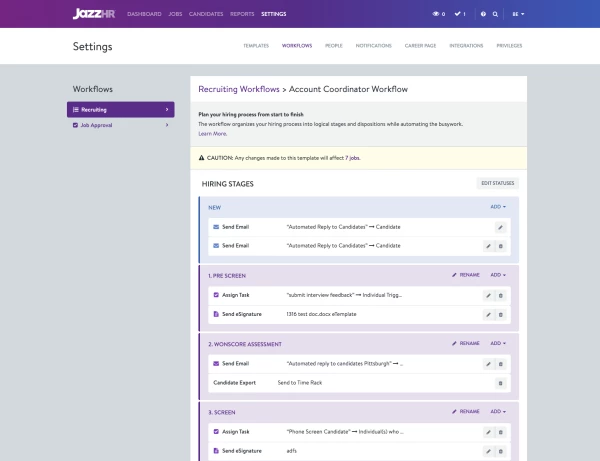Edit the Wonscore Send Email action

(488, 364)
